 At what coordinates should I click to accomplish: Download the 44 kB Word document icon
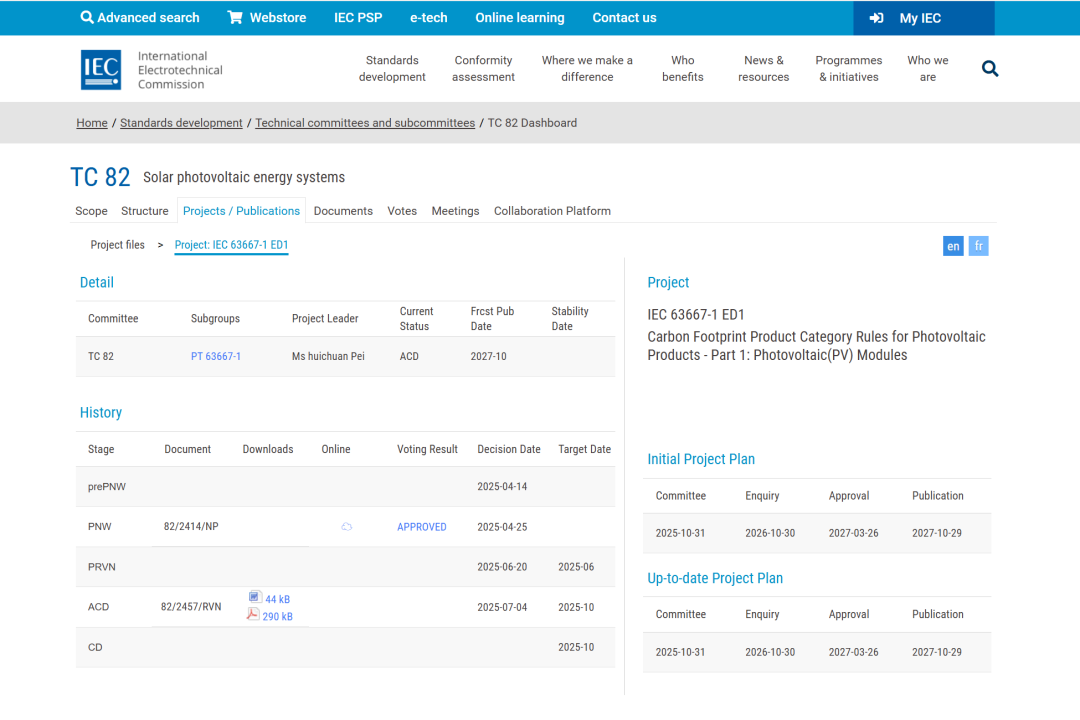pos(255,598)
